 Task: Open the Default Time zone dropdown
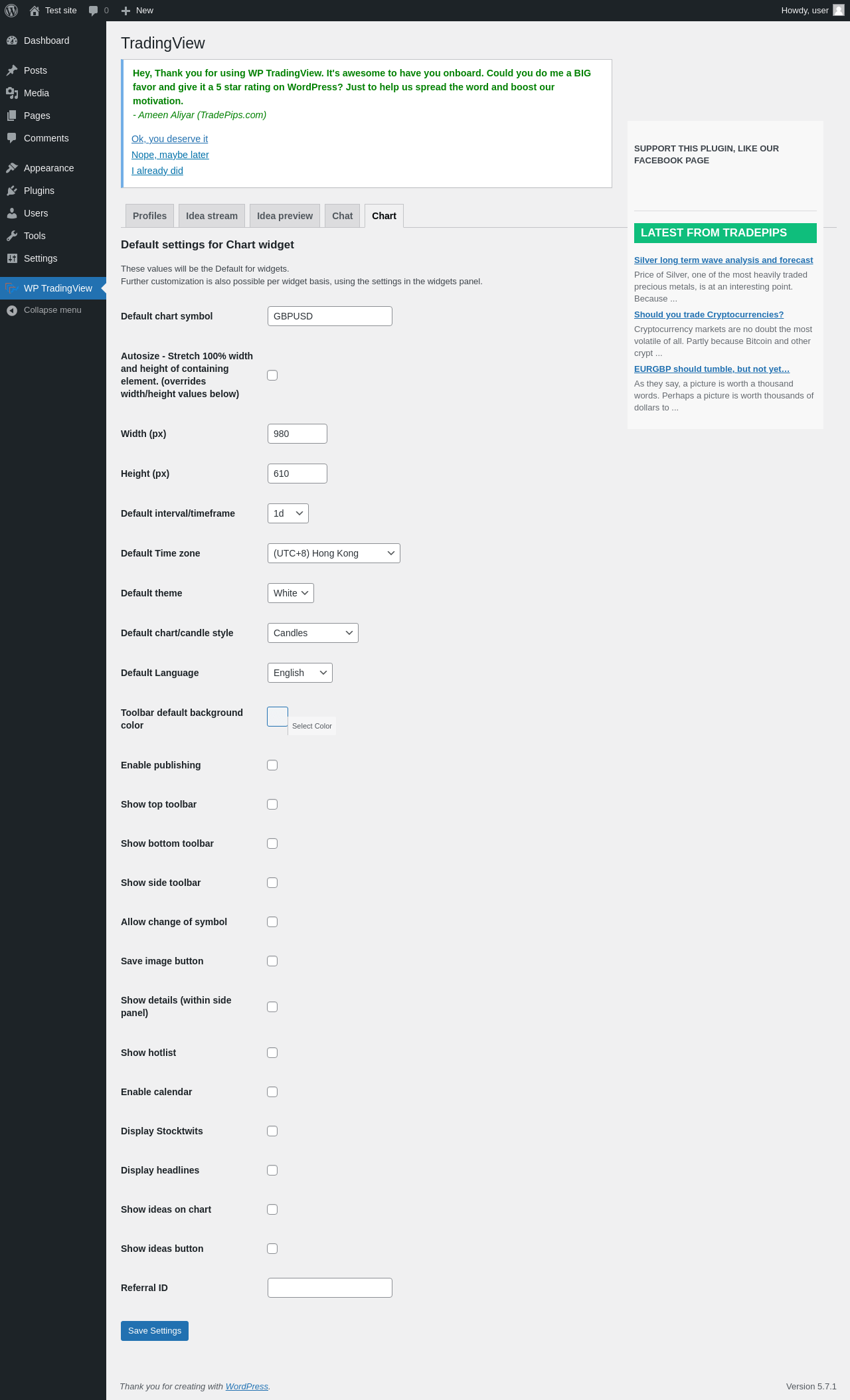click(334, 553)
